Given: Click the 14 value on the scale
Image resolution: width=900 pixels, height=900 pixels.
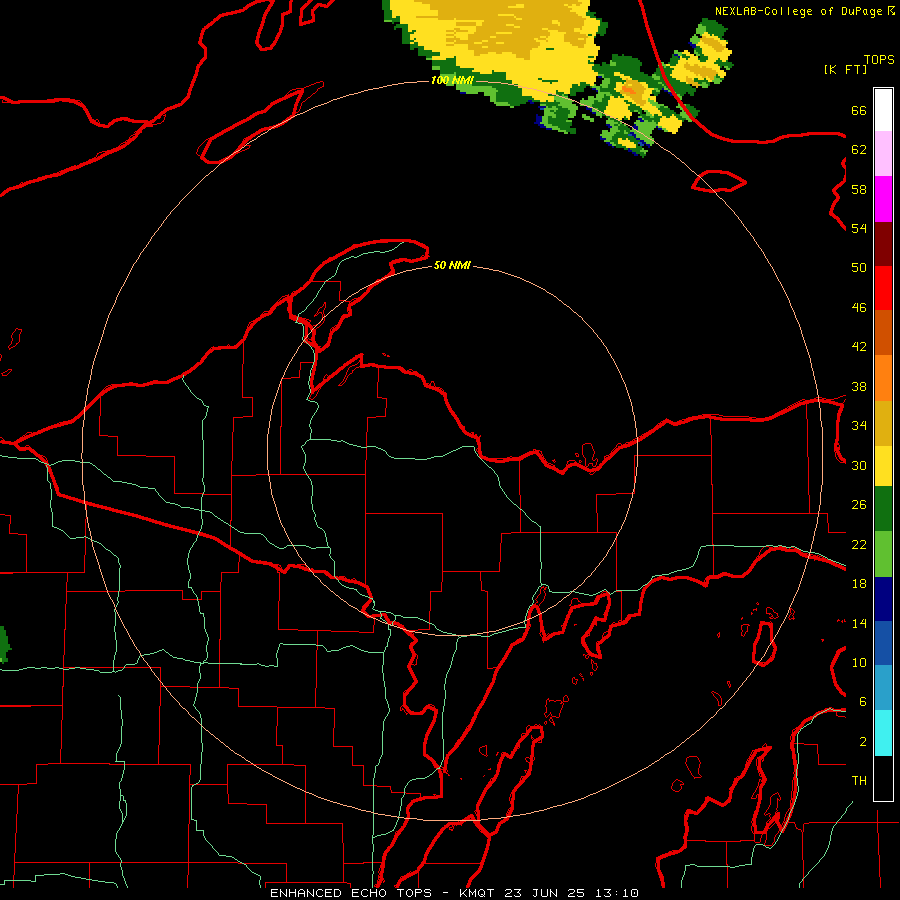Looking at the screenshot, I should [859, 623].
